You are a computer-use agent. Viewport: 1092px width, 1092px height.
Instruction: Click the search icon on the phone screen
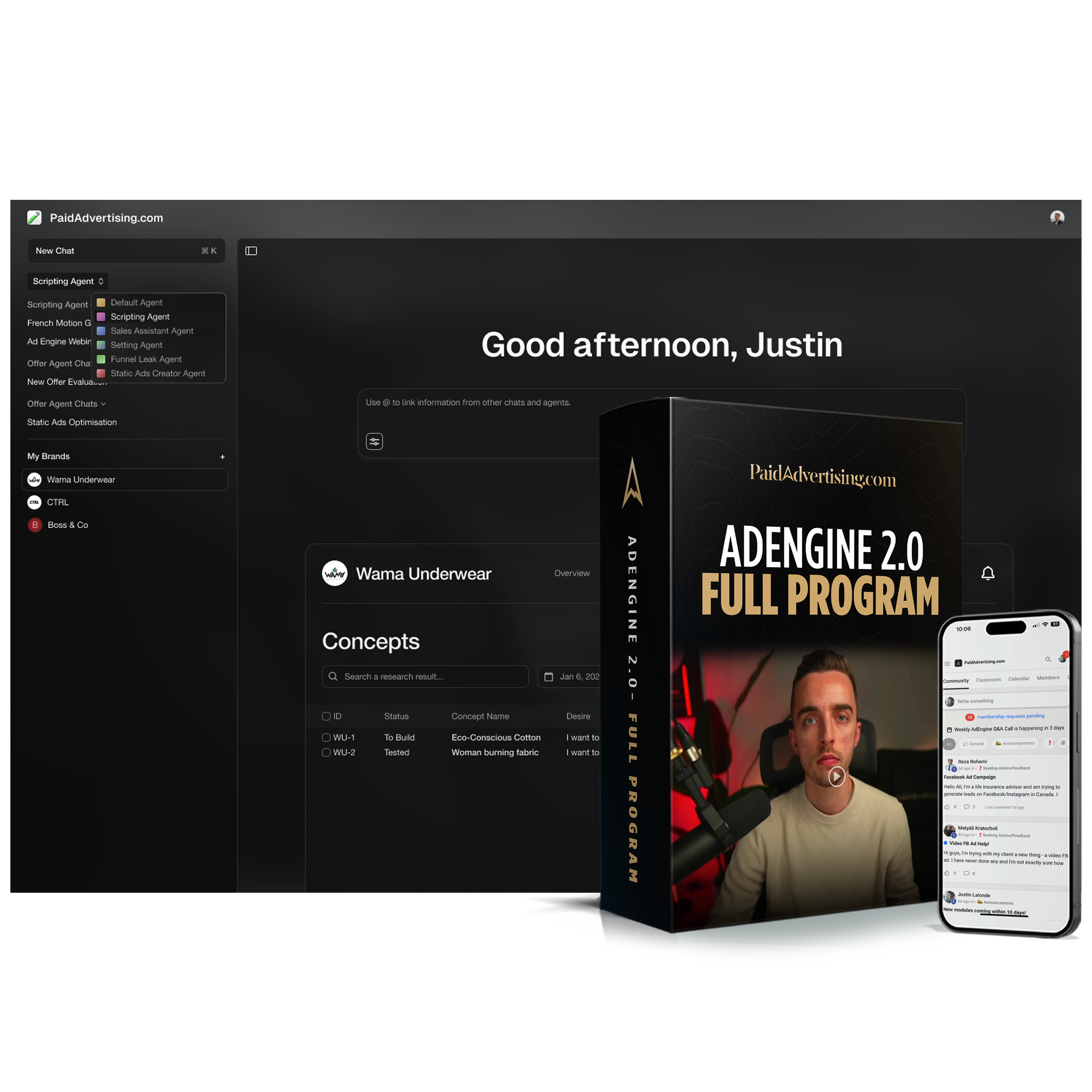click(x=1047, y=659)
